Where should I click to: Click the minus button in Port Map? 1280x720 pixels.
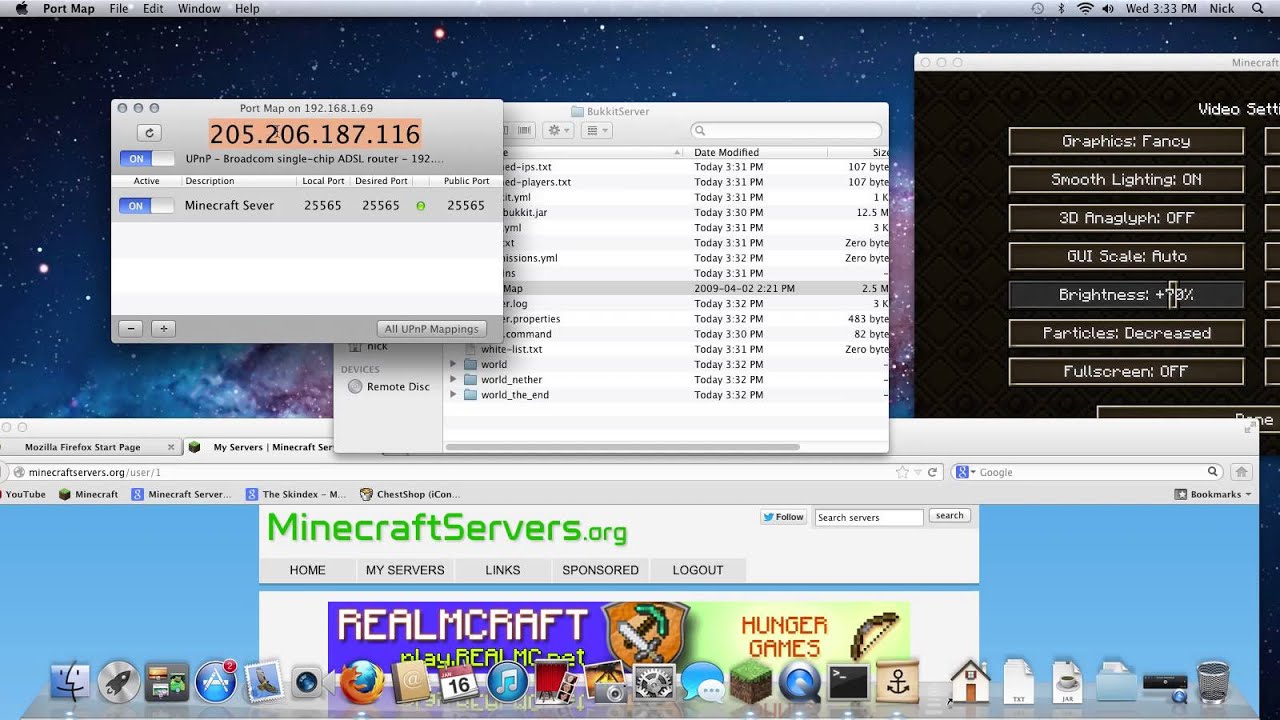tap(130, 328)
